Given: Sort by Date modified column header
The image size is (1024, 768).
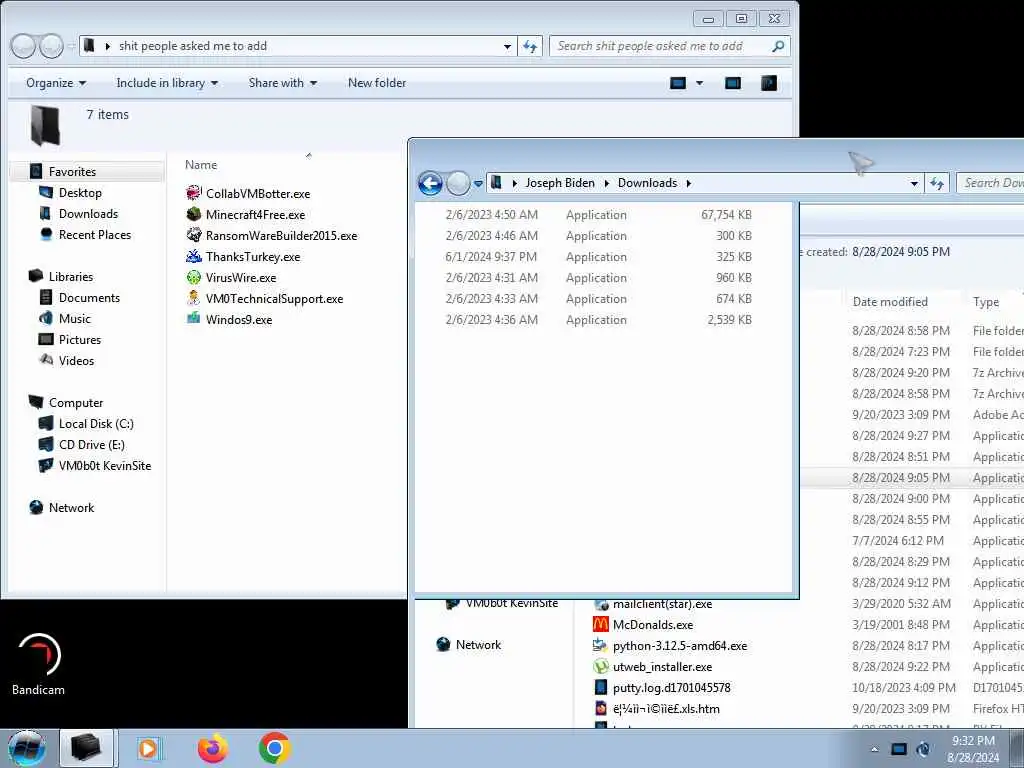Looking at the screenshot, I should 890,302.
